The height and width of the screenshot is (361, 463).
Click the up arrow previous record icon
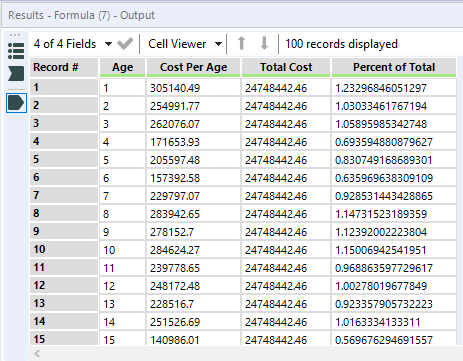(x=241, y=43)
